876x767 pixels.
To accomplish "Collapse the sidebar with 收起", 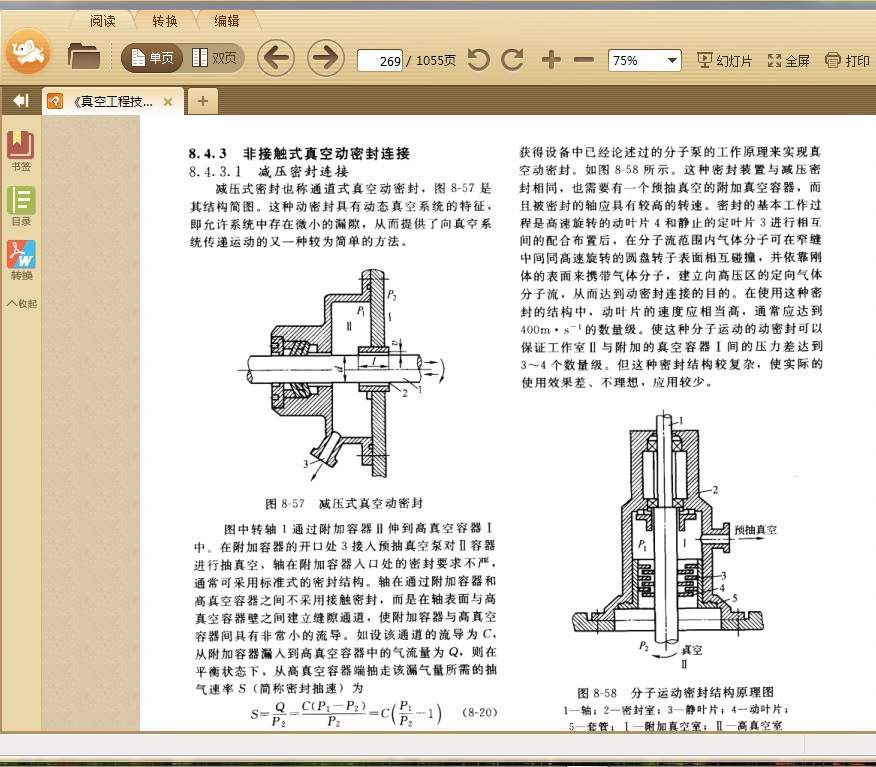I will point(22,303).
